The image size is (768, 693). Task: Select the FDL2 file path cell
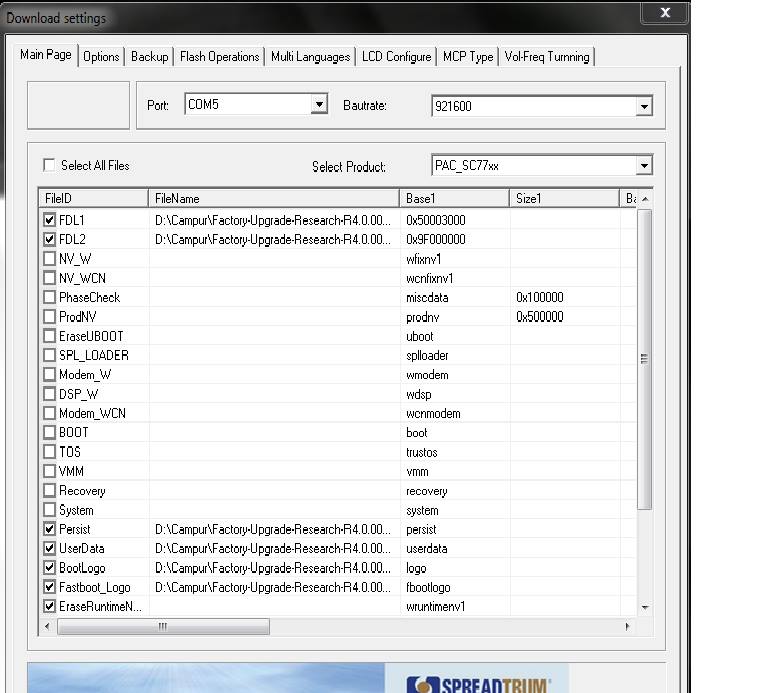[x=273, y=239]
